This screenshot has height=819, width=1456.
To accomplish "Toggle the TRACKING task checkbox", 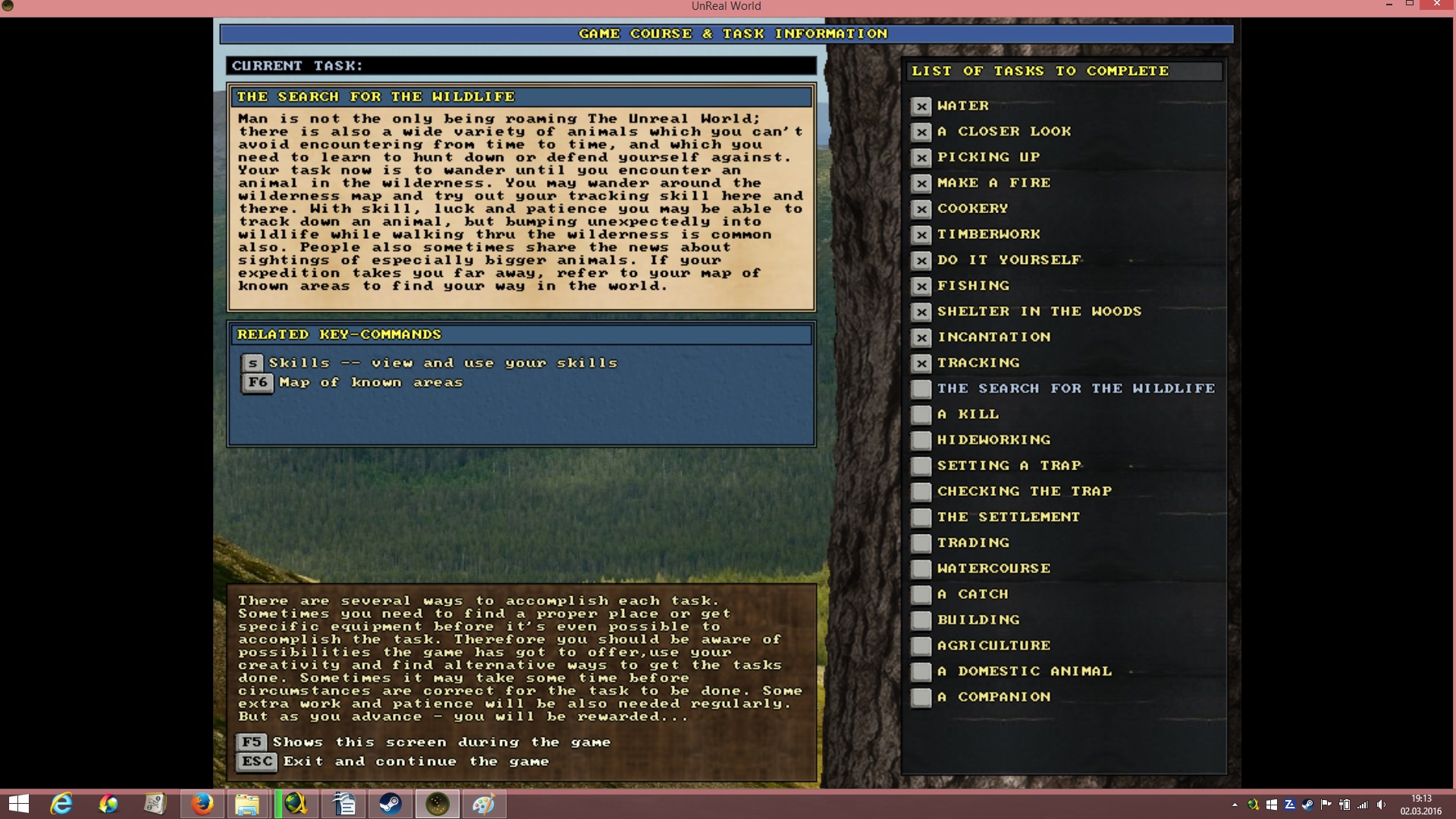I will tap(921, 363).
